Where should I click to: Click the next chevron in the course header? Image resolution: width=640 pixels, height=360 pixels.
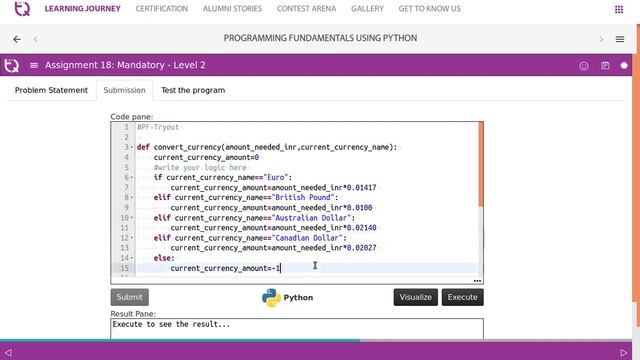click(601, 39)
